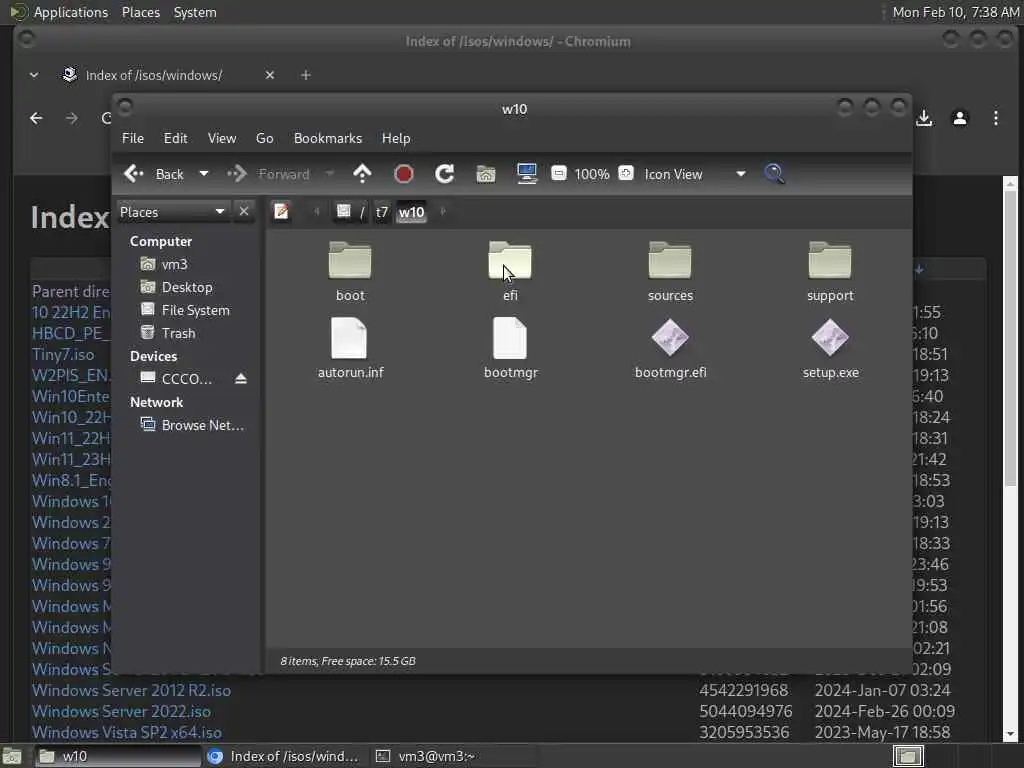Viewport: 1024px width, 768px height.
Task: Zoom in with the plus icon
Action: 626,173
